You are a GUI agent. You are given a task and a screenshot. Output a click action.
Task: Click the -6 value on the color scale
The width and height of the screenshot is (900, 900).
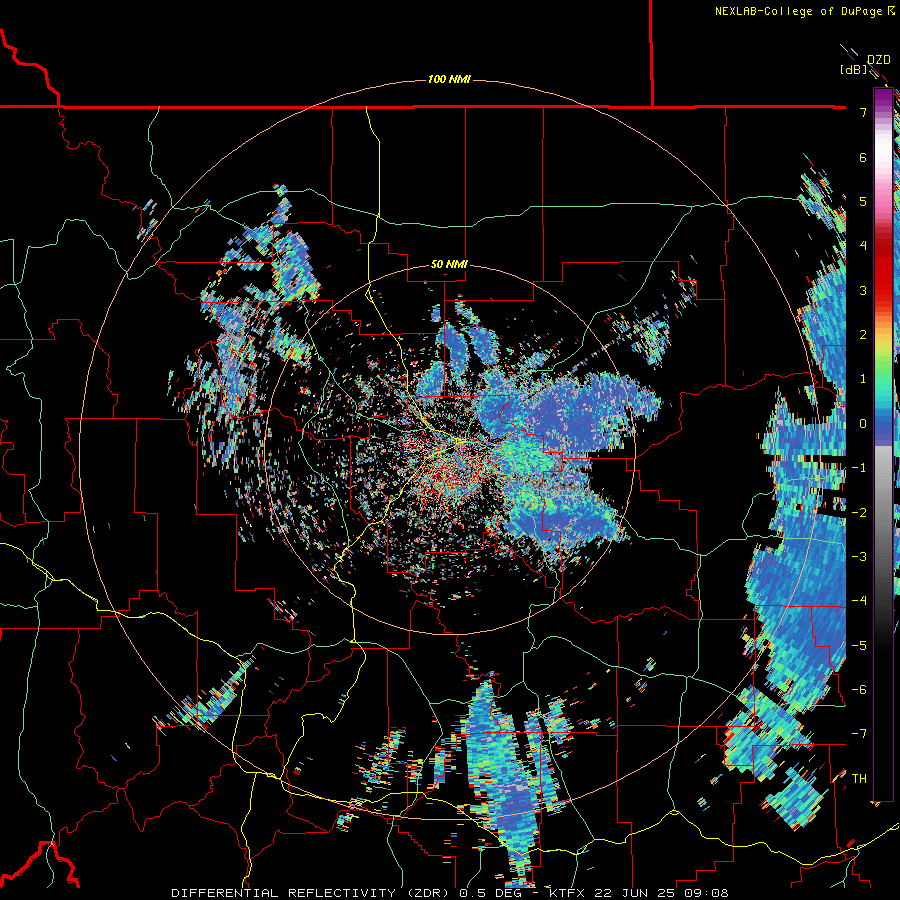[x=859, y=690]
